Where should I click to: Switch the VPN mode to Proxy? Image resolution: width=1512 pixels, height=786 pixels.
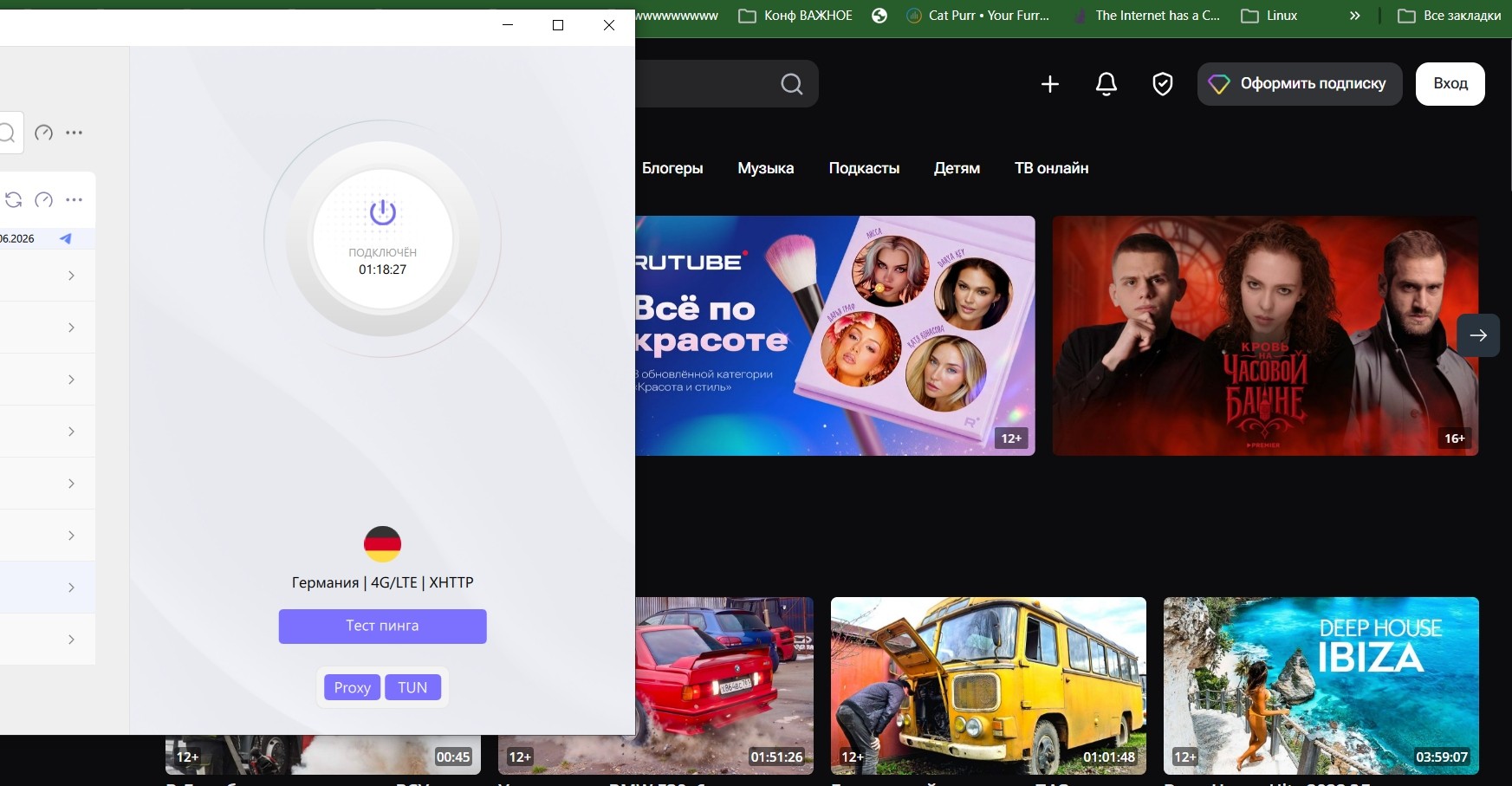tap(352, 687)
